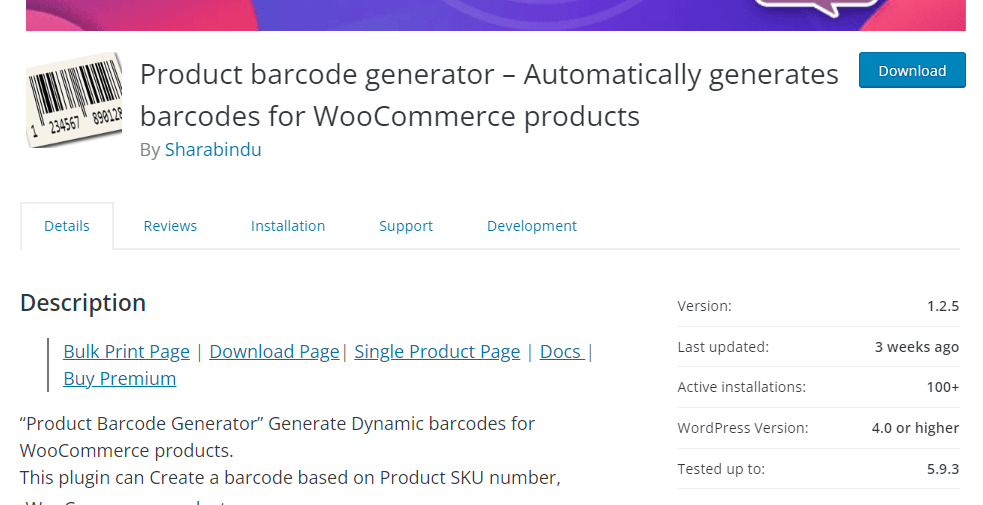Open the Bulk Print Page link
Image resolution: width=983 pixels, height=505 pixels.
(126, 351)
